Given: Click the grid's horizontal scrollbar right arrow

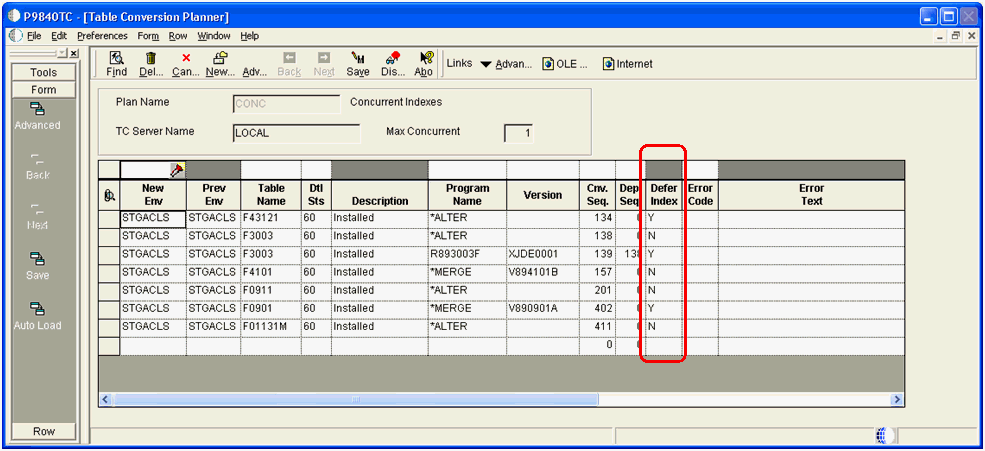Looking at the screenshot, I should pos(898,399).
